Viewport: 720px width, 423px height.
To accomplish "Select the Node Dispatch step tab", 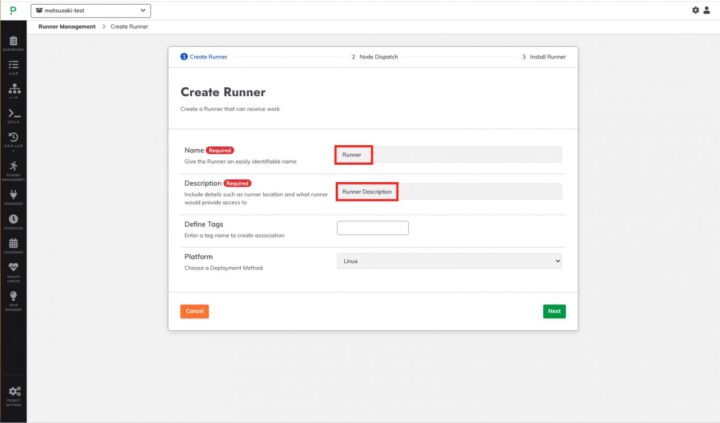I will 374,57.
